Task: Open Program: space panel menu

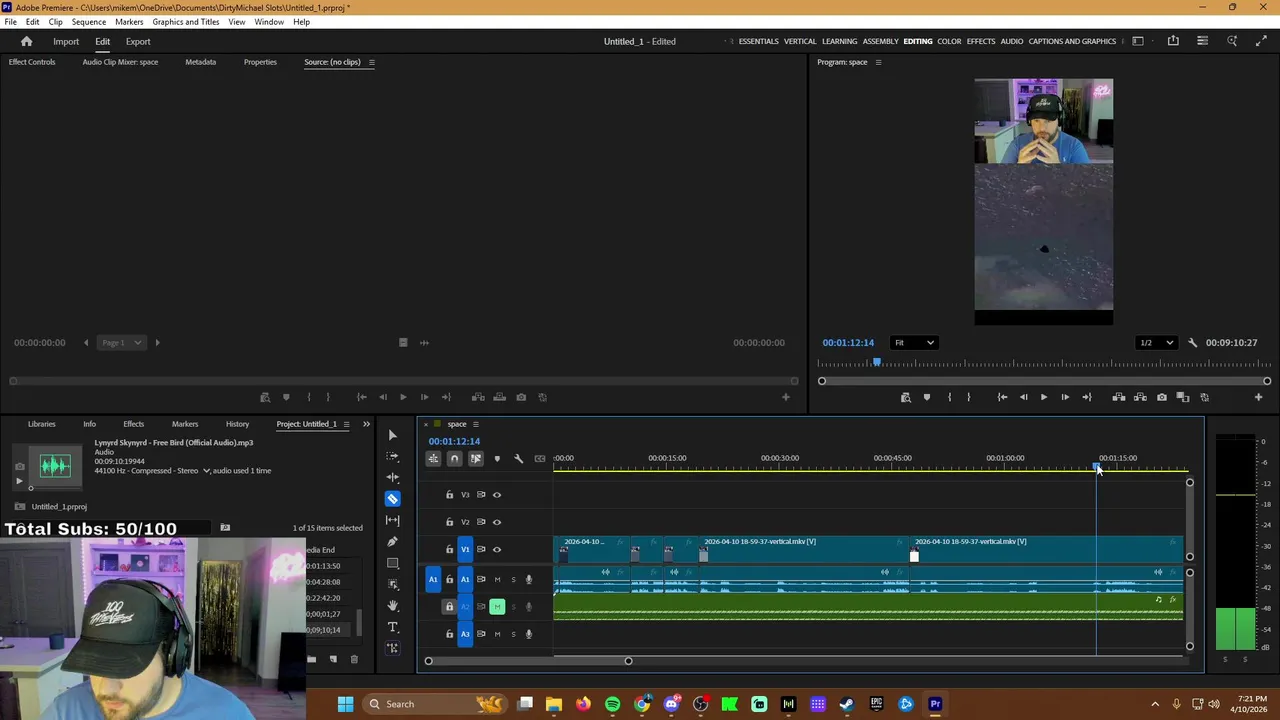Action: coord(878,62)
